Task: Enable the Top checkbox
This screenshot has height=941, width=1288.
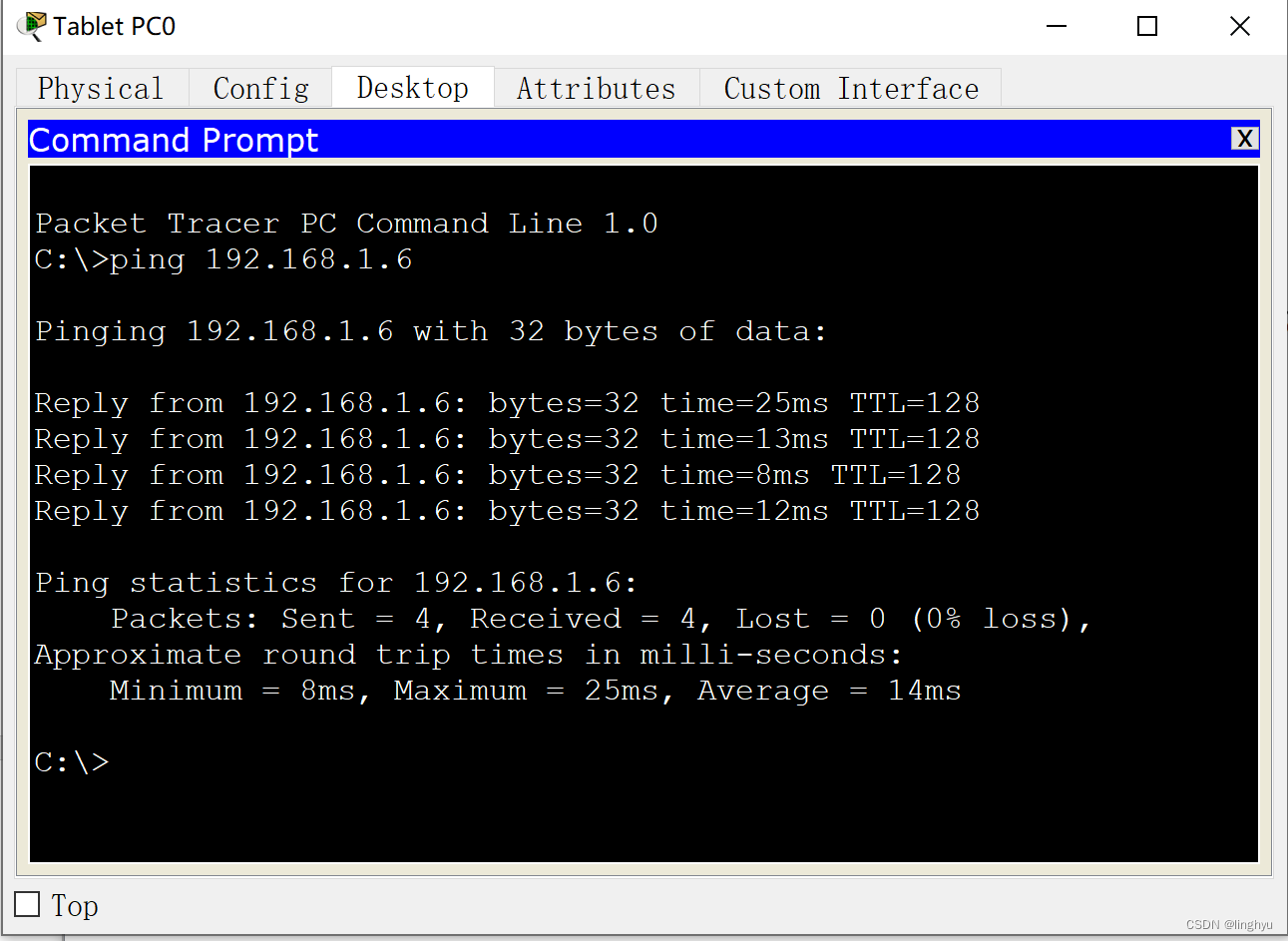Action: (x=28, y=904)
